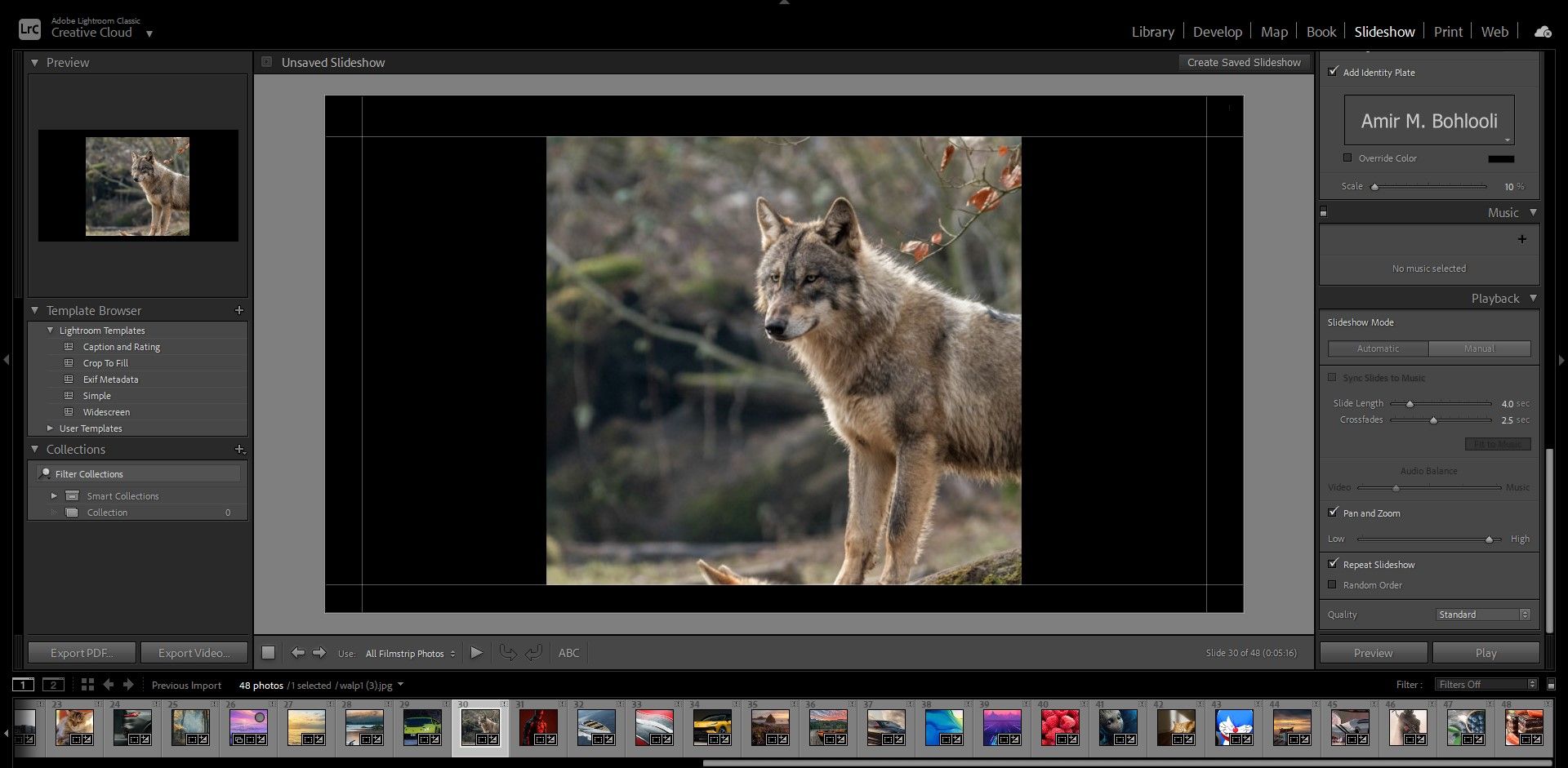Click the Caption and Rating template icon
The width and height of the screenshot is (1568, 768).
click(x=69, y=347)
